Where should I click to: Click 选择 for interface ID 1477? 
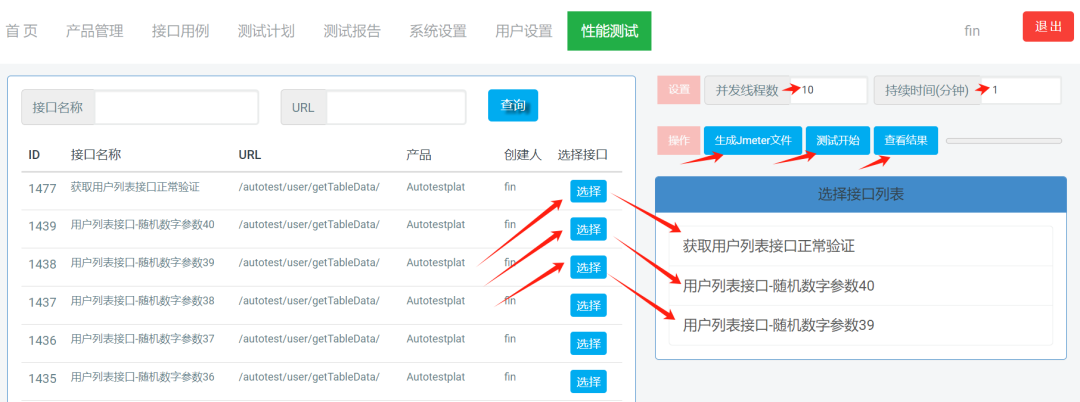[588, 191]
